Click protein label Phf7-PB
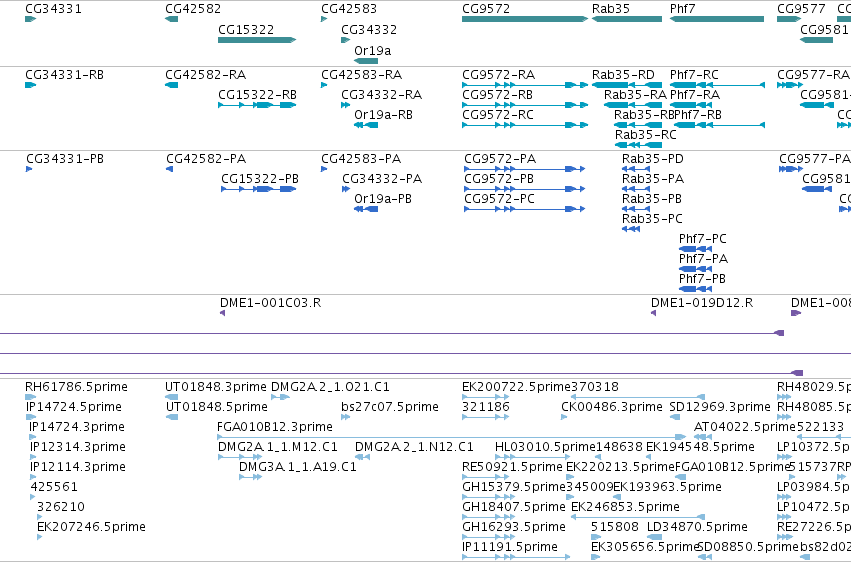This screenshot has width=851, height=562. click(702, 279)
